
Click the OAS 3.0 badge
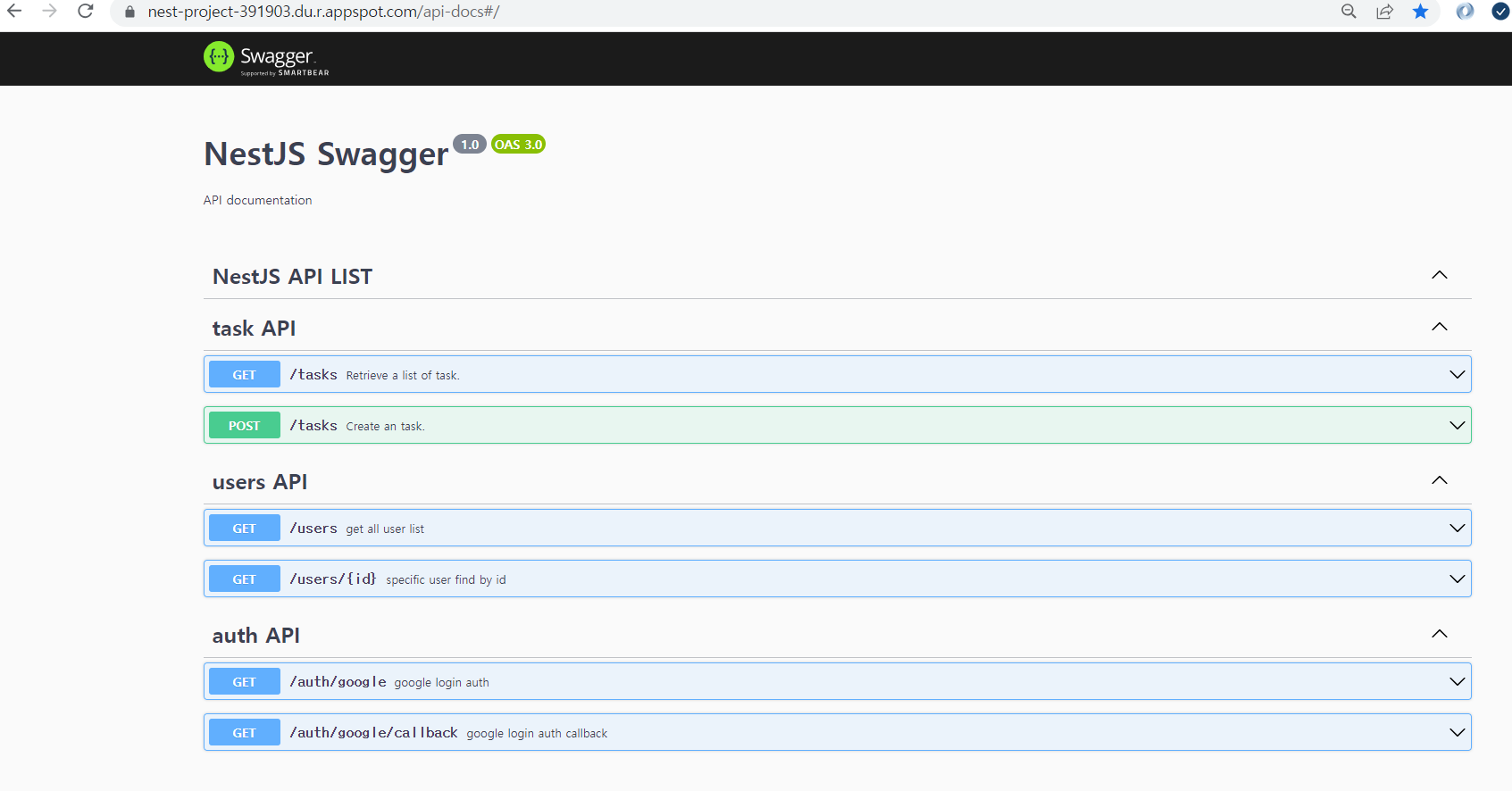click(519, 144)
